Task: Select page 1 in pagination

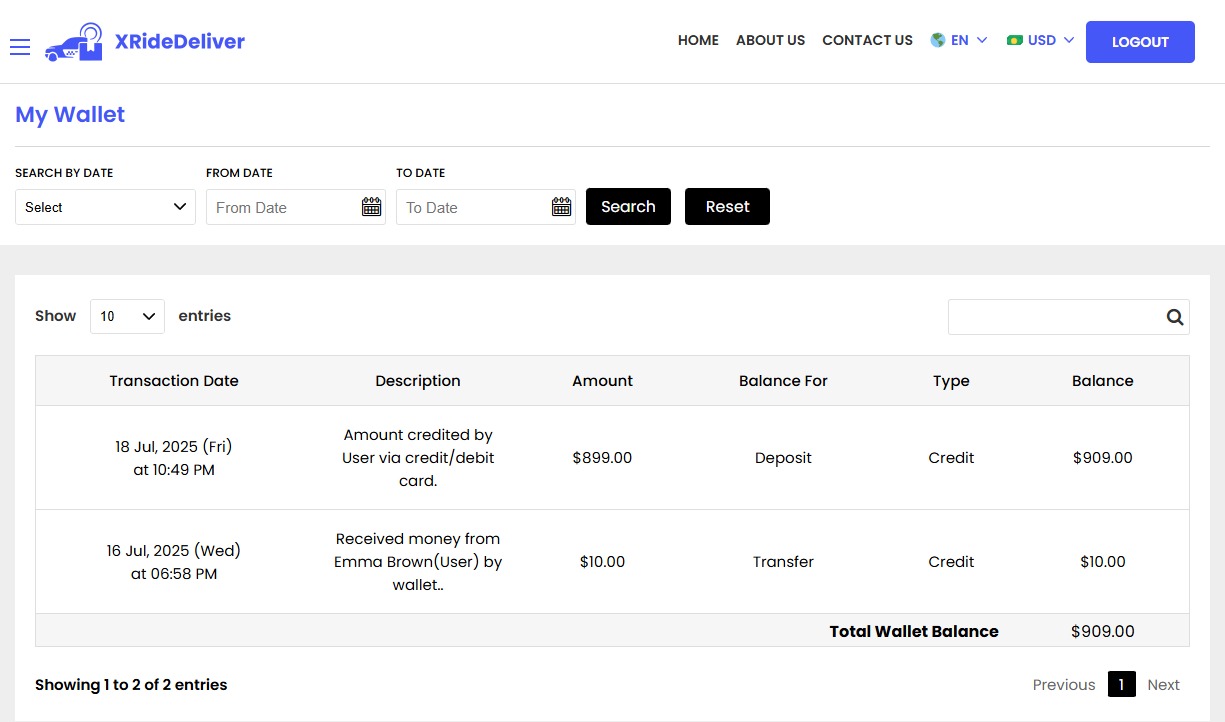Action: (x=1121, y=684)
